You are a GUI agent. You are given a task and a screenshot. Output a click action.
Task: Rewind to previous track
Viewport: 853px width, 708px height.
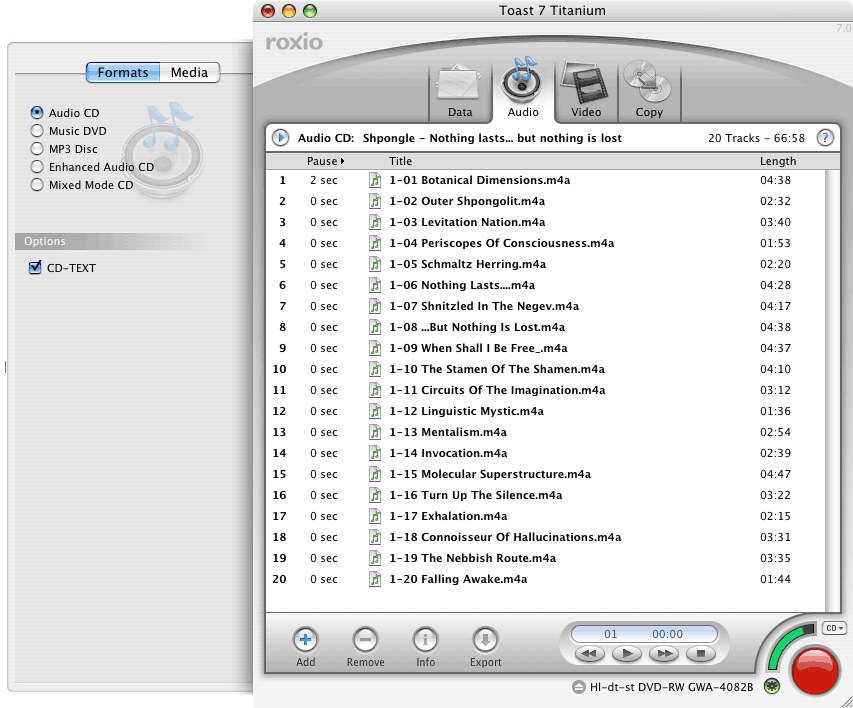coord(589,653)
